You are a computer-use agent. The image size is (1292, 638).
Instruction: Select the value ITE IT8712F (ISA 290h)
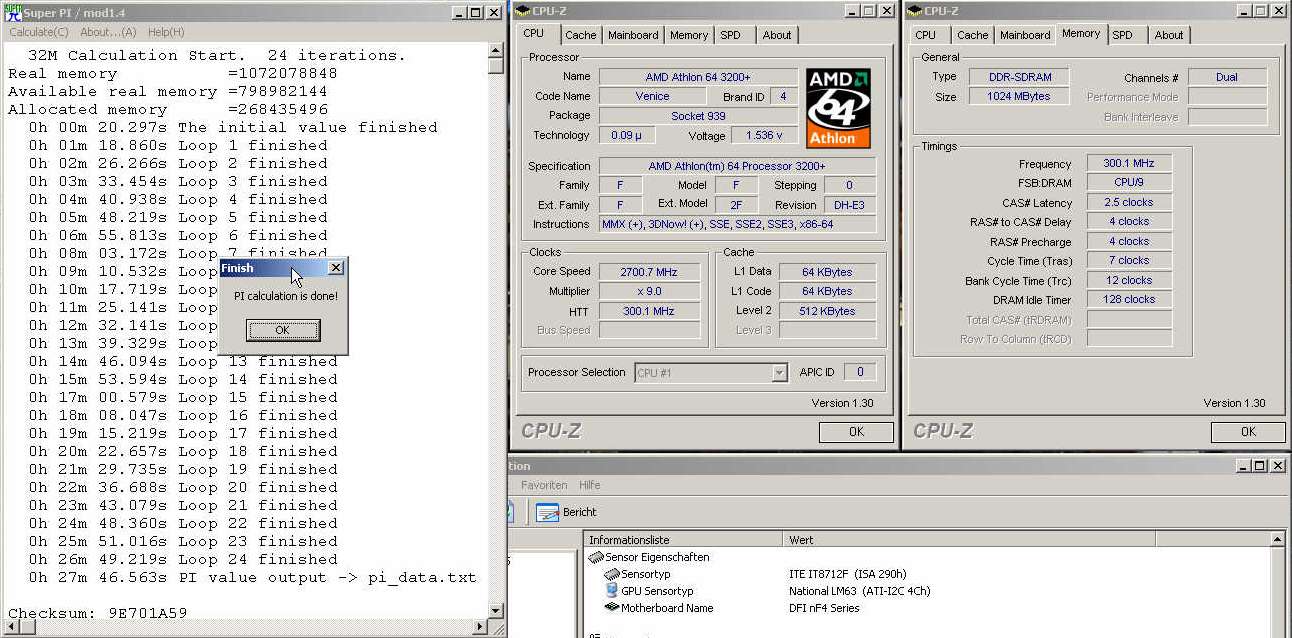[x=850, y=574]
